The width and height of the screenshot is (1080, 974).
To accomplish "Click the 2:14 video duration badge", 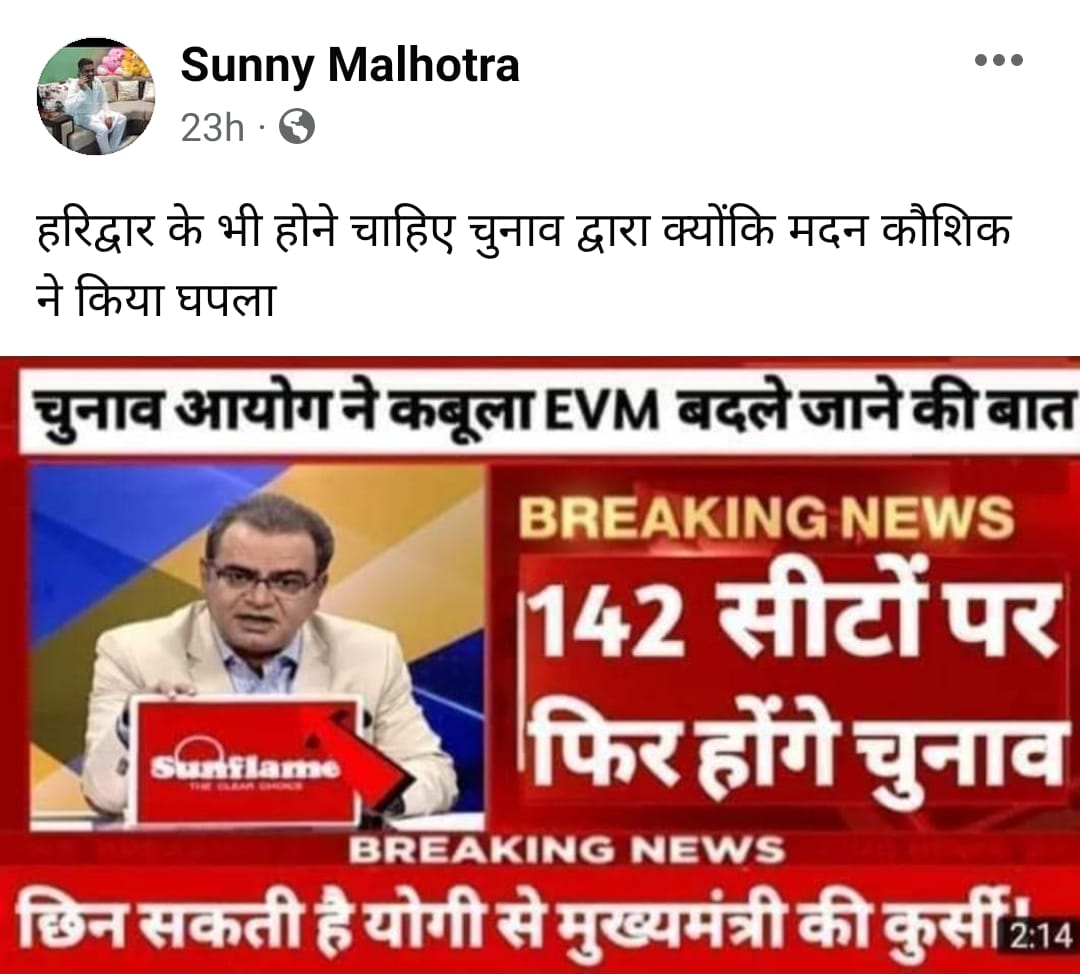I will point(1040,937).
